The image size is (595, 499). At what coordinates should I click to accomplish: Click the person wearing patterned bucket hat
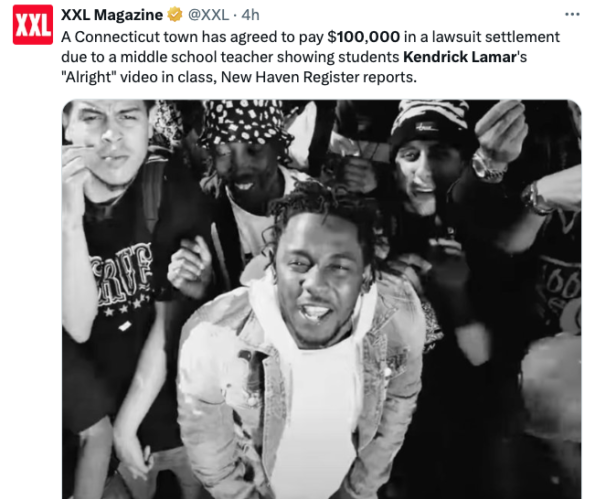[245, 152]
